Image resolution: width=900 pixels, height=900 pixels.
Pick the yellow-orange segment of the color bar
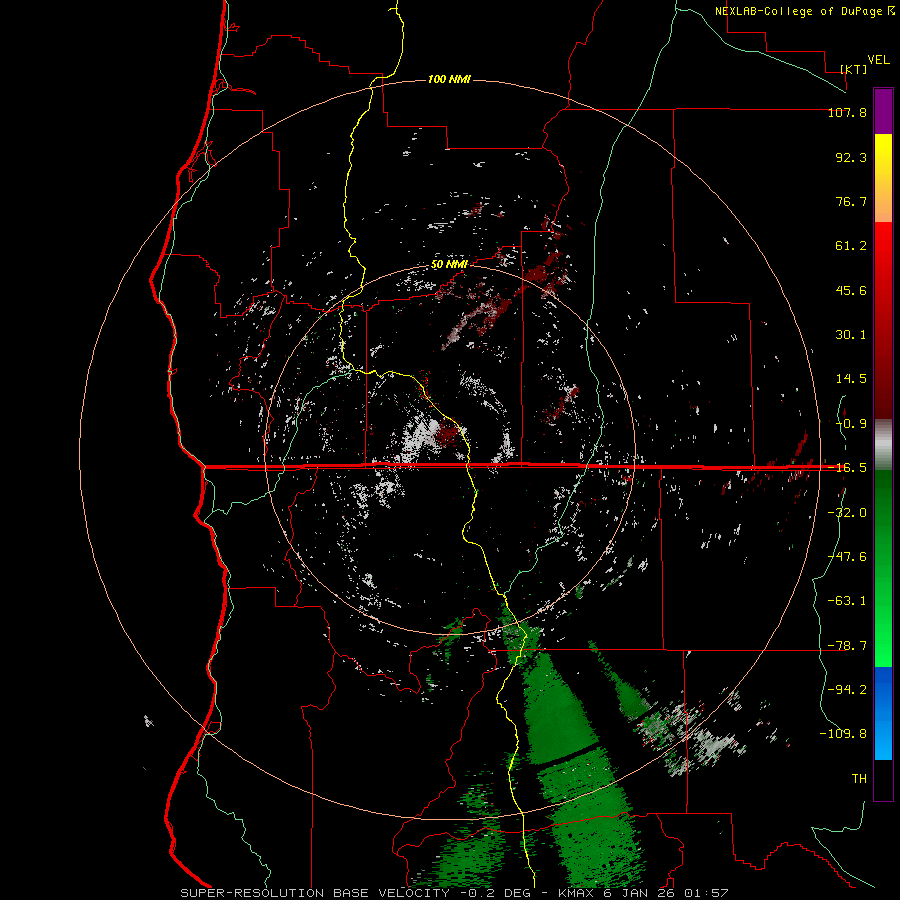point(883,178)
